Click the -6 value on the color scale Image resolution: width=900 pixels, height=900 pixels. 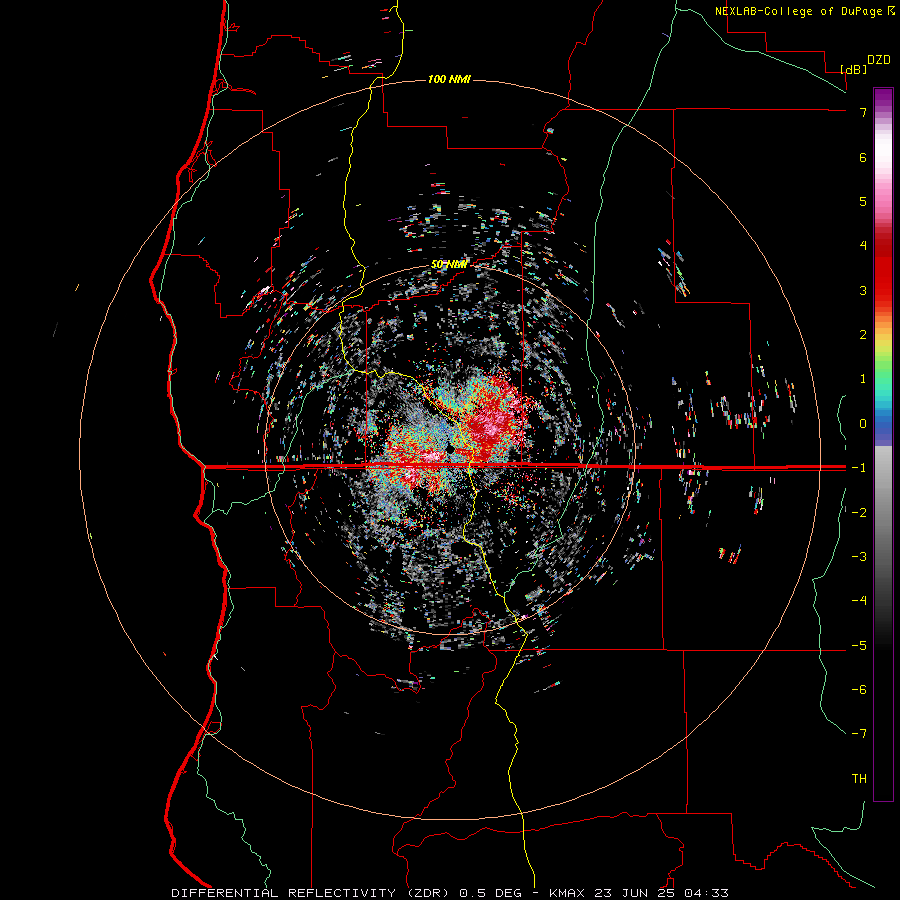pyautogui.click(x=859, y=690)
